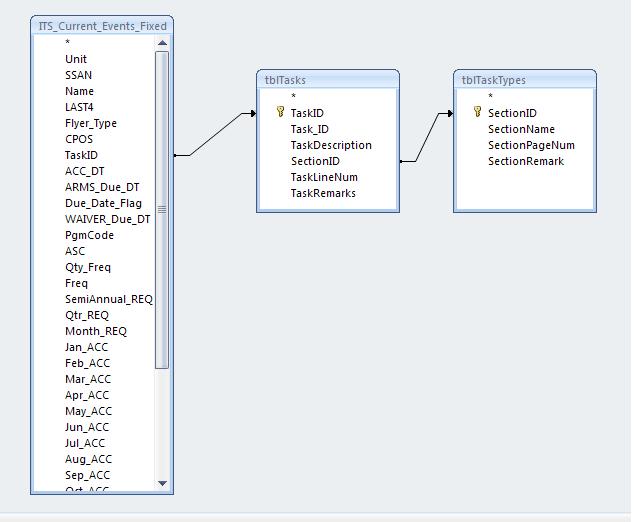The height and width of the screenshot is (522, 640).
Task: Select the join line between ITS_Current_Events_Fixed and tblTasks
Action: click(216, 134)
